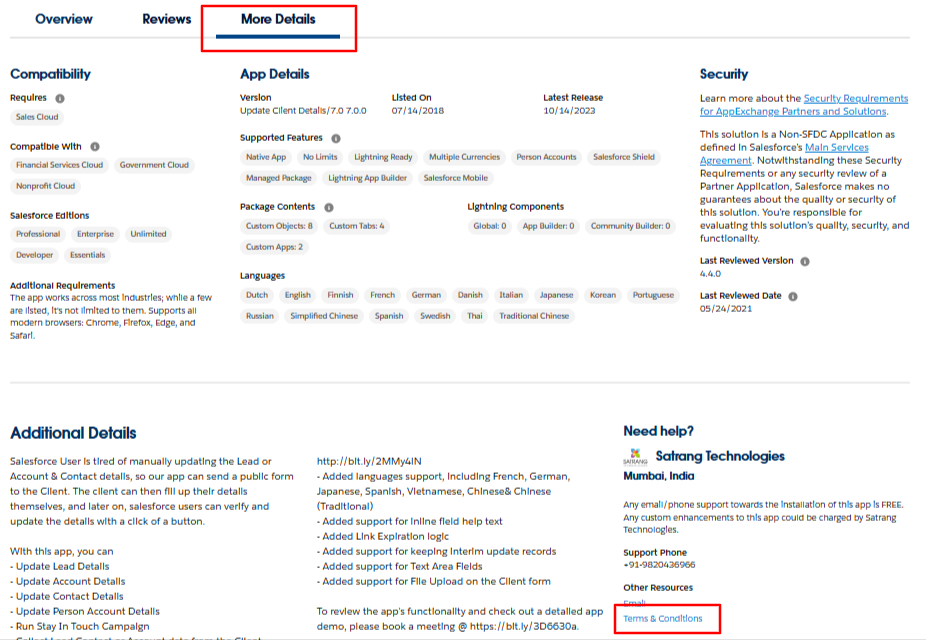Click the App Builder: 0 tag
926x640 pixels.
(x=548, y=226)
